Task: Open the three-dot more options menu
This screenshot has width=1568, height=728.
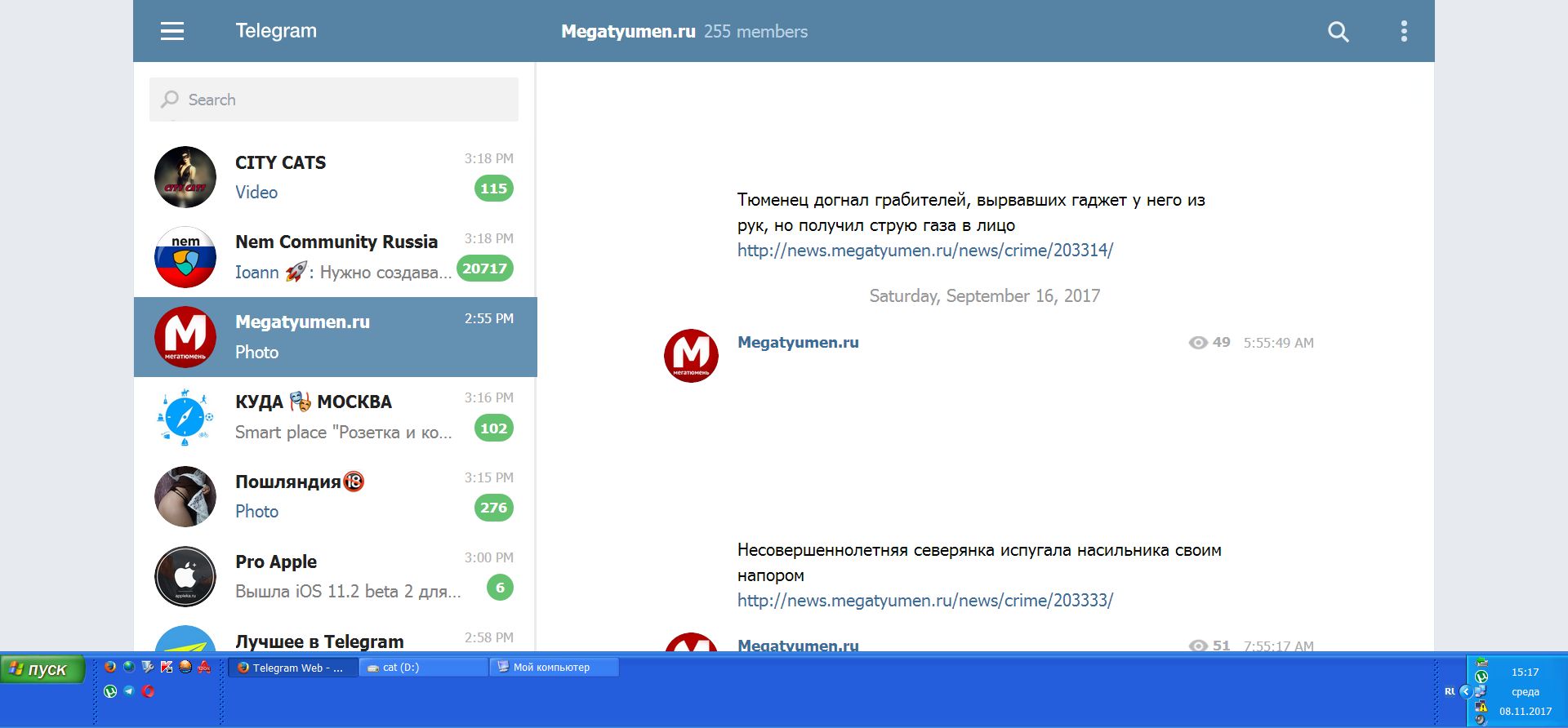Action: tap(1404, 31)
